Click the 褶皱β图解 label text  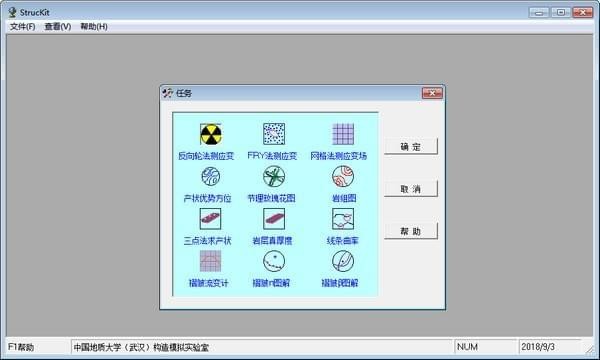click(x=339, y=283)
